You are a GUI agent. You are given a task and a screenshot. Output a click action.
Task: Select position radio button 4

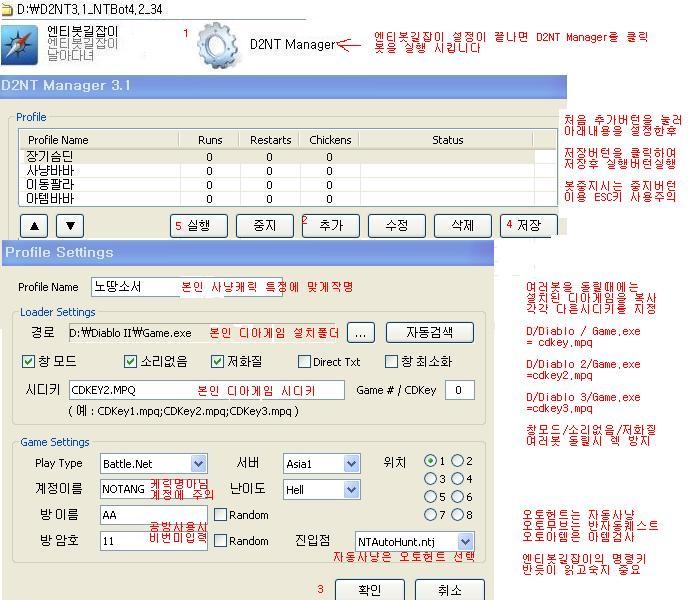pyautogui.click(x=458, y=479)
